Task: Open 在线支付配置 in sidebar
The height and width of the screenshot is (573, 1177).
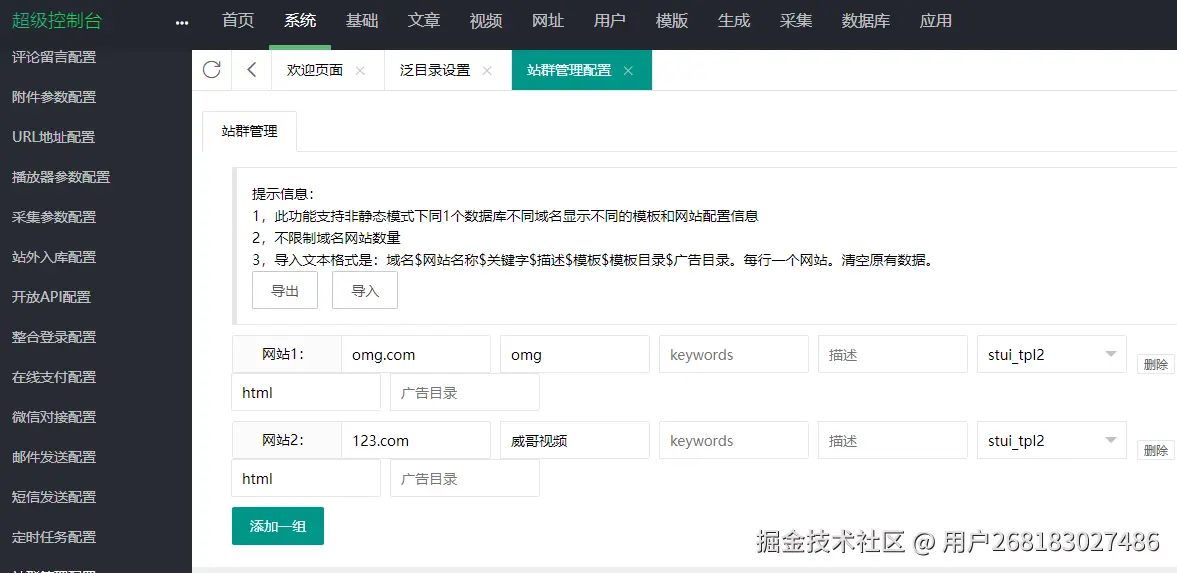Action: (x=54, y=377)
